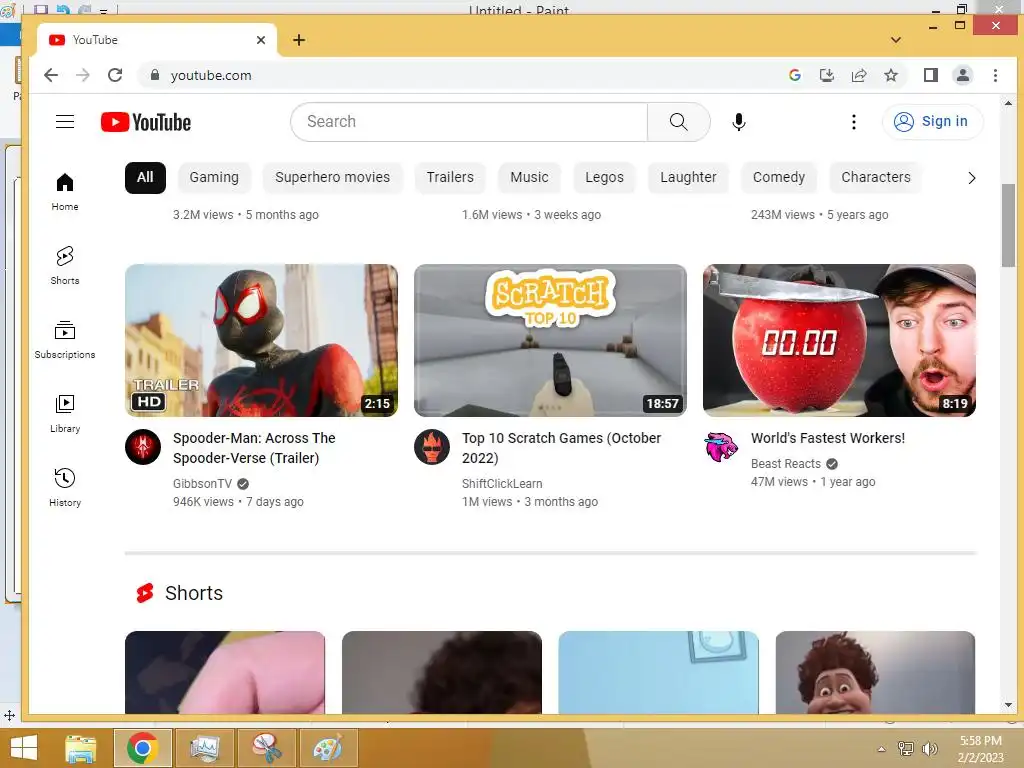
Task: Open YouTube settings three-dot menu
Action: pos(854,121)
